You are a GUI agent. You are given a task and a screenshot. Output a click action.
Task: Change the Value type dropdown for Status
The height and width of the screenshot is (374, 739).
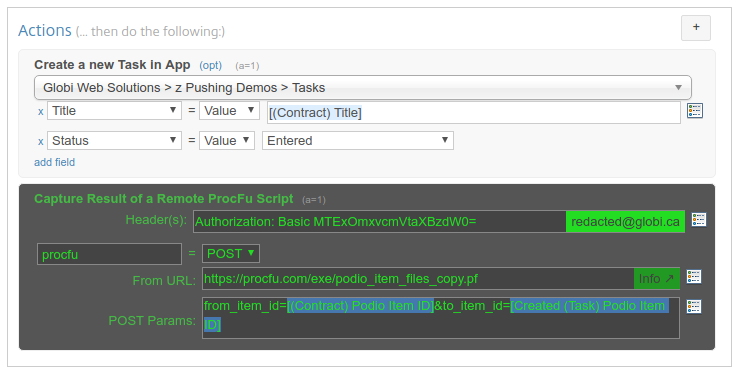pyautogui.click(x=227, y=141)
